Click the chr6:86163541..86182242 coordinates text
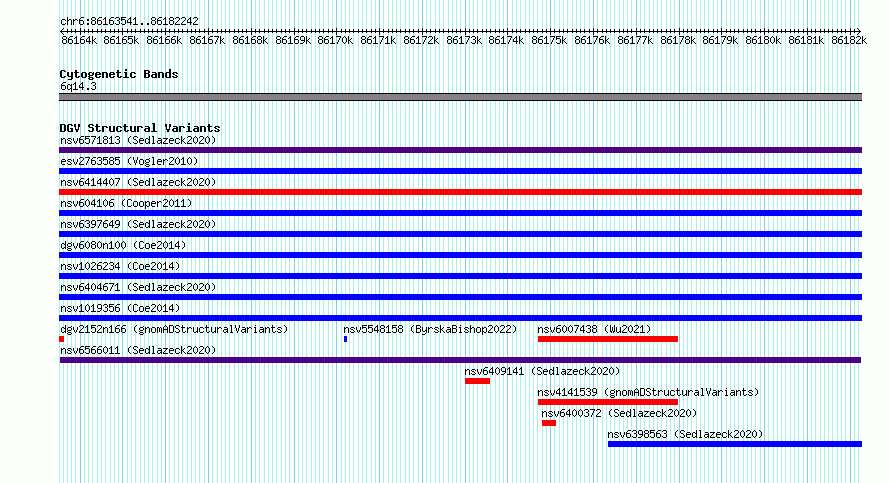Viewport: 890px width, 483px height. (x=129, y=22)
